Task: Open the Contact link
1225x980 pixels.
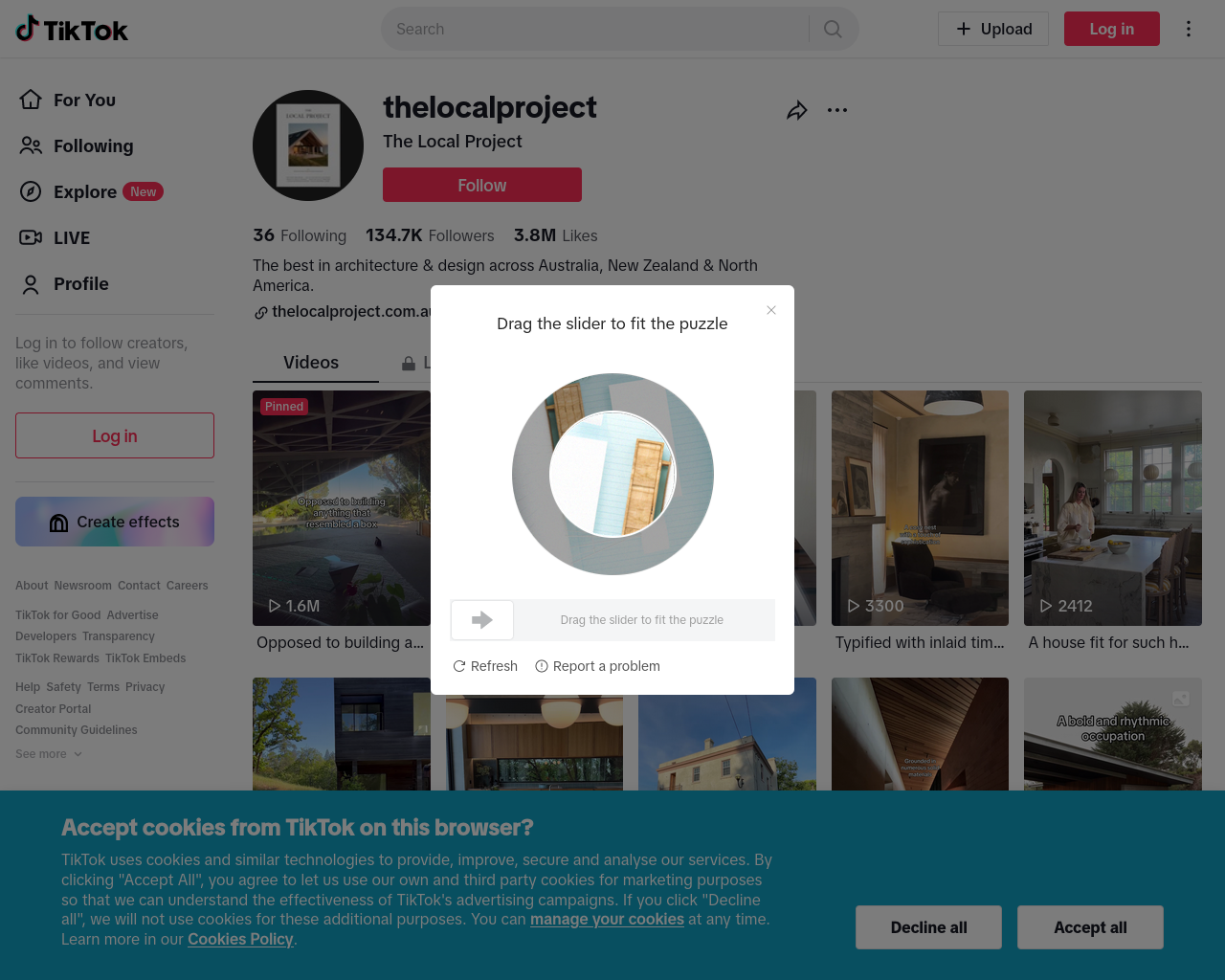Action: click(x=139, y=586)
